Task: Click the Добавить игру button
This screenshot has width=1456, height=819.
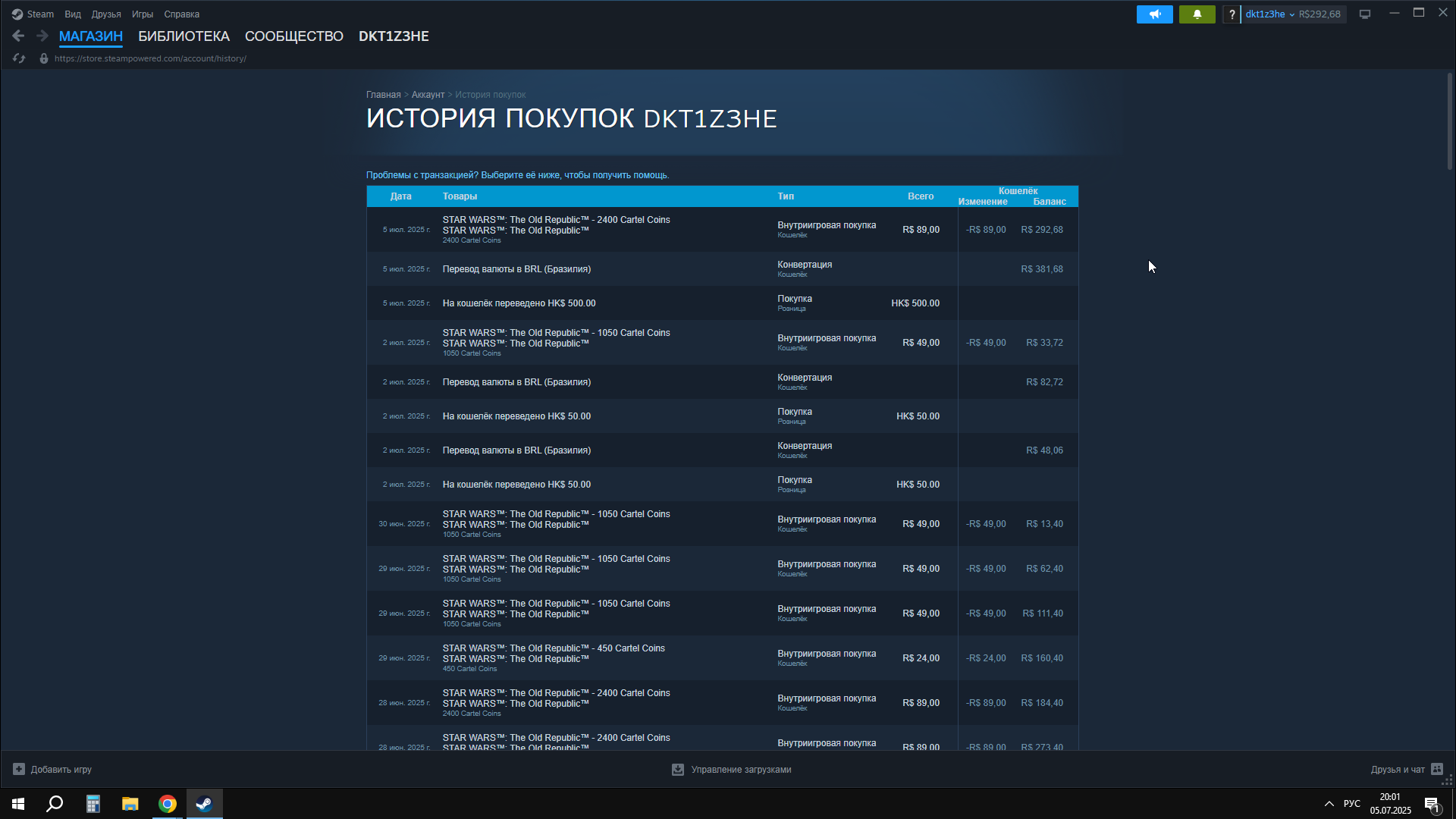Action: click(x=52, y=769)
